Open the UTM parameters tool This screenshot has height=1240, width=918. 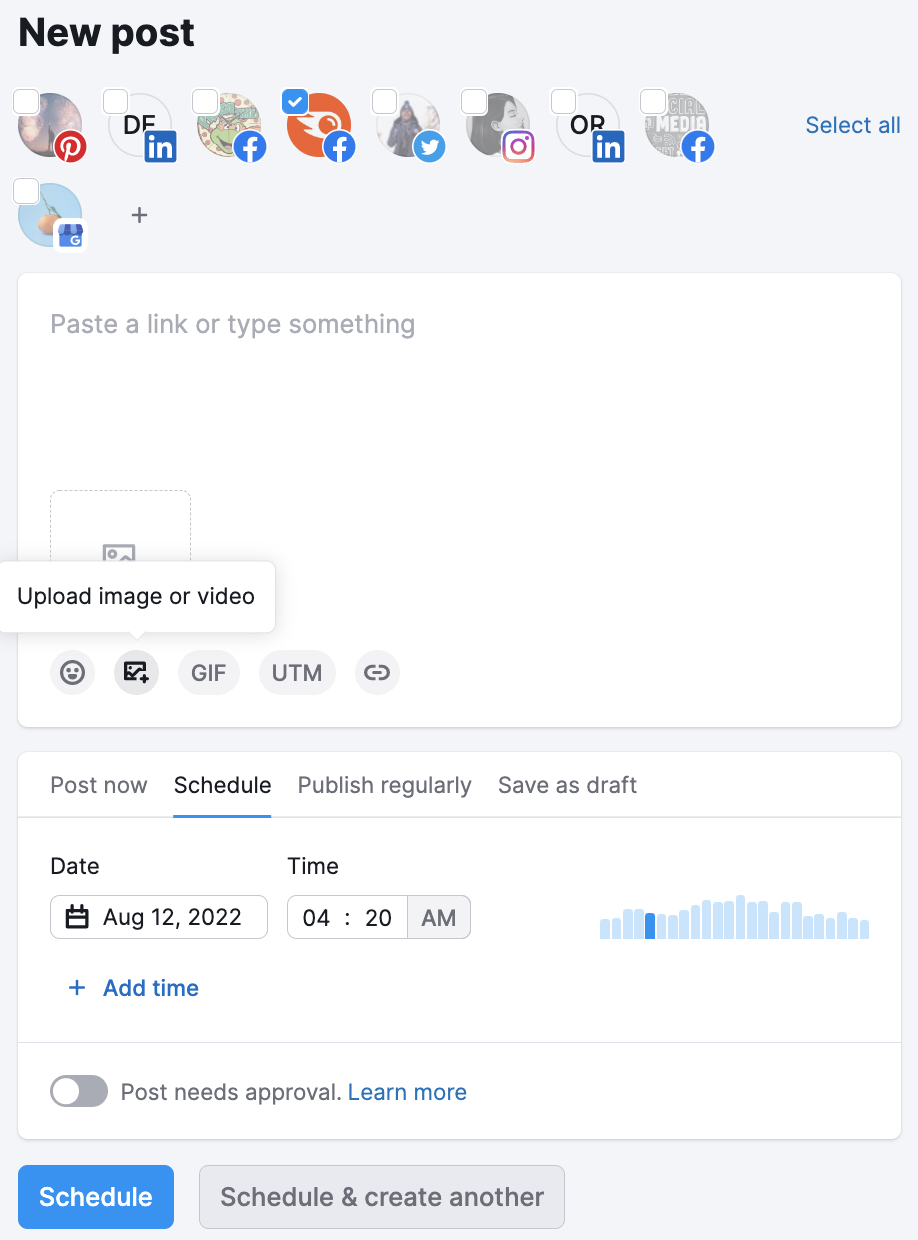297,673
